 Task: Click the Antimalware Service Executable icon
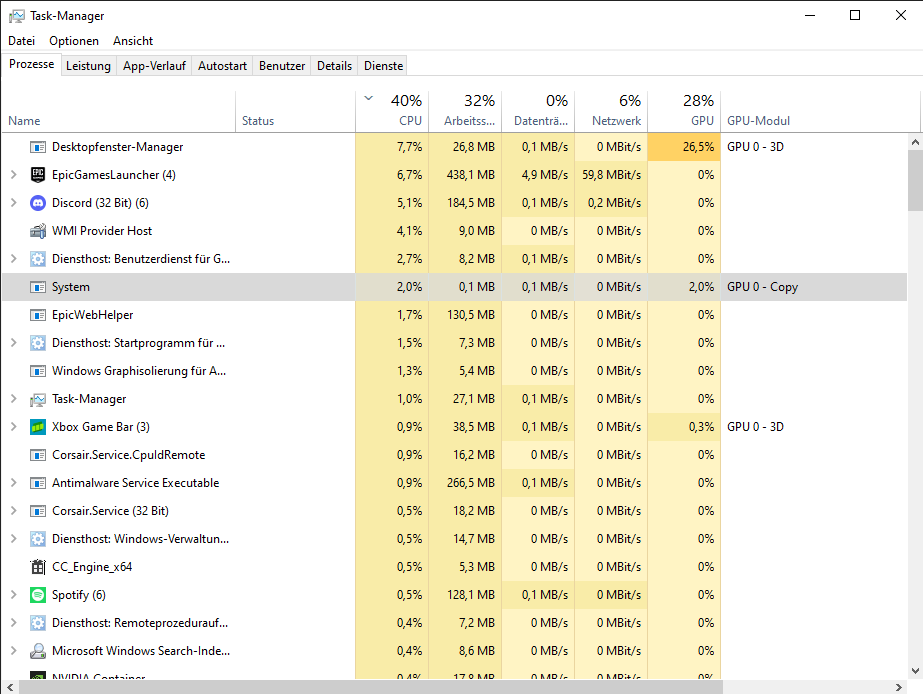[x=38, y=483]
